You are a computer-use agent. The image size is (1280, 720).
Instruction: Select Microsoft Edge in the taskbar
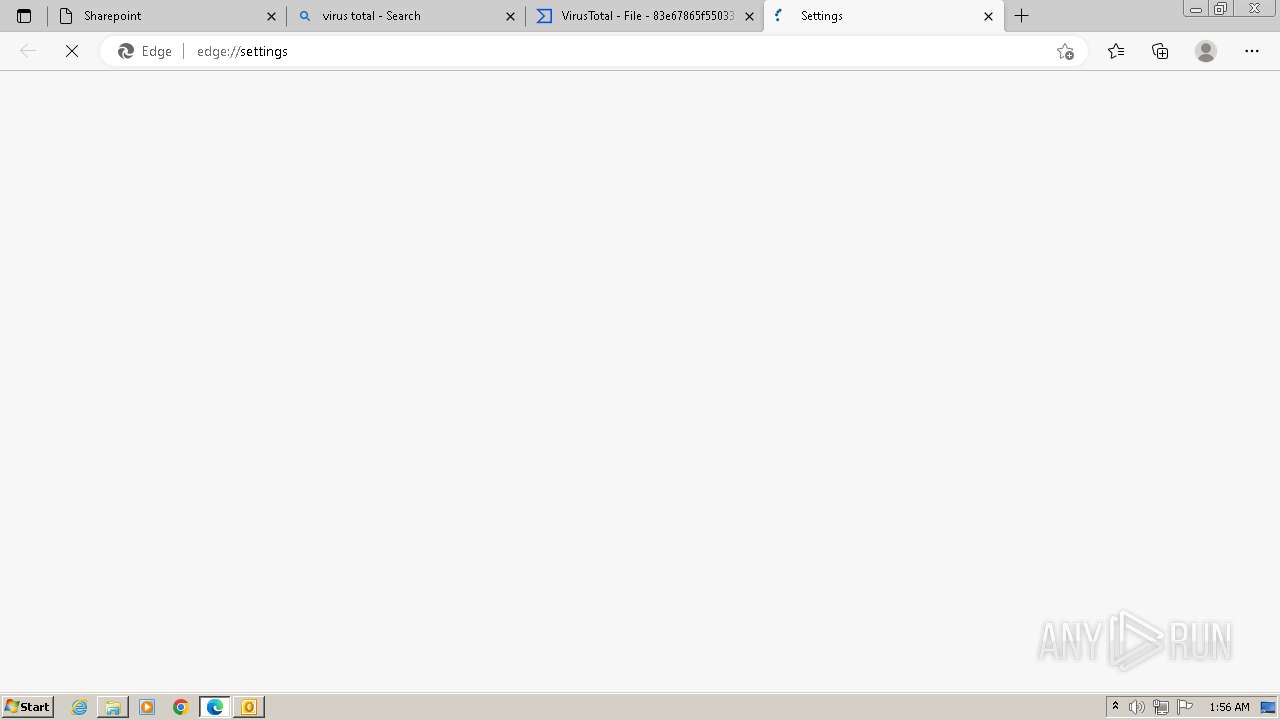[x=215, y=707]
